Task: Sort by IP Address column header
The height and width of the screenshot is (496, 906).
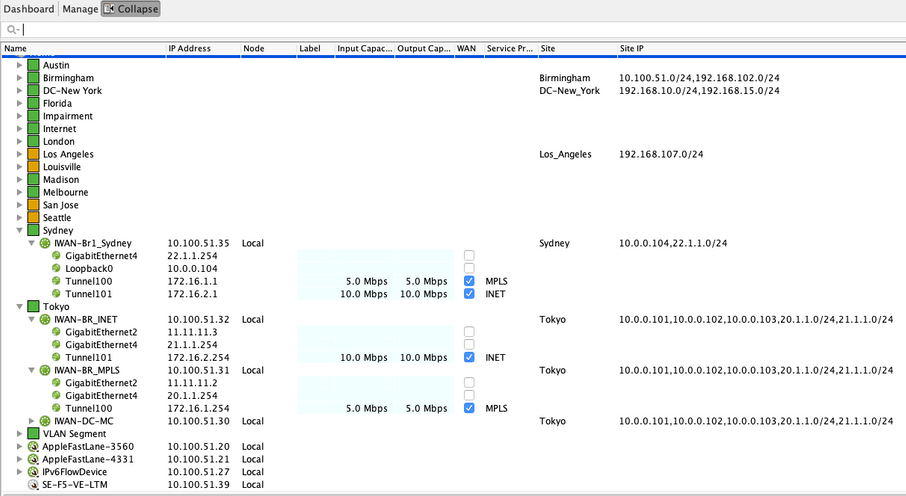Action: [203, 49]
